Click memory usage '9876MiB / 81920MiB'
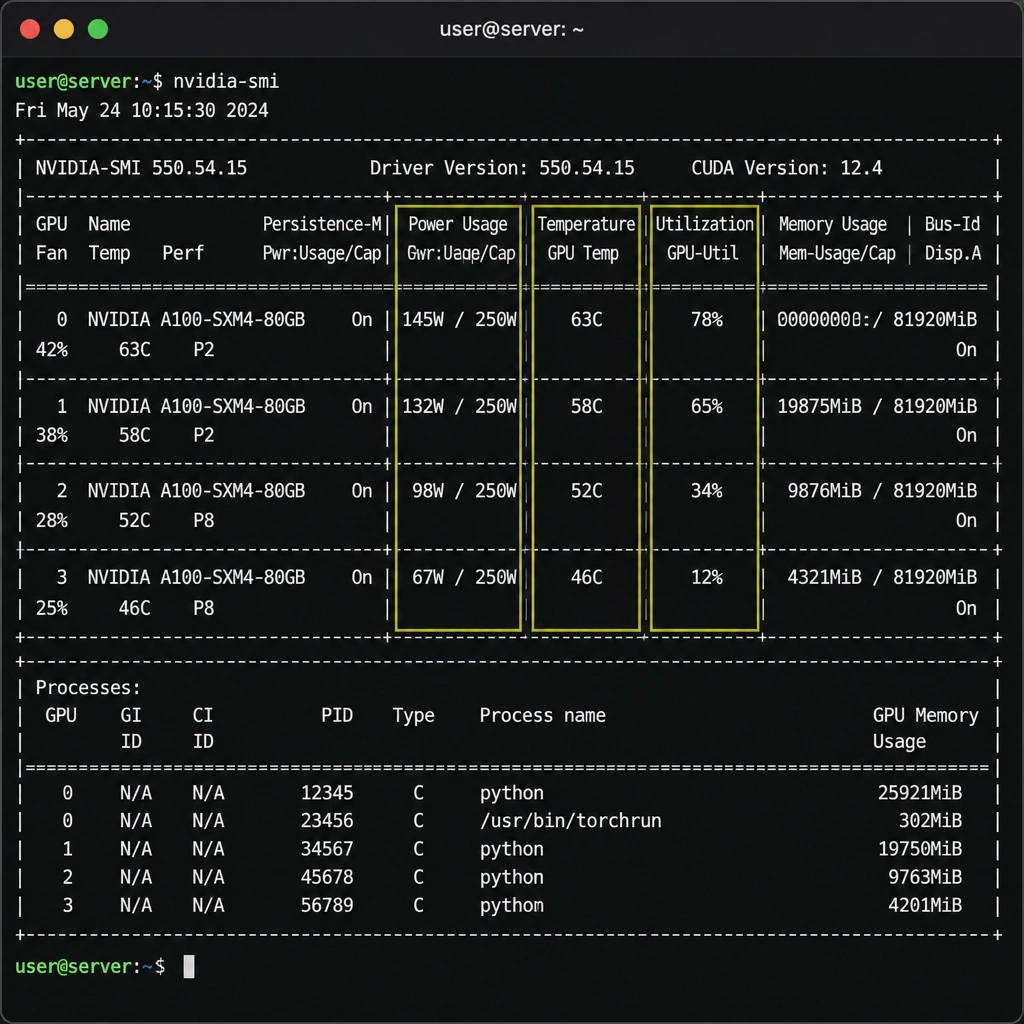This screenshot has width=1024, height=1024. tap(882, 490)
